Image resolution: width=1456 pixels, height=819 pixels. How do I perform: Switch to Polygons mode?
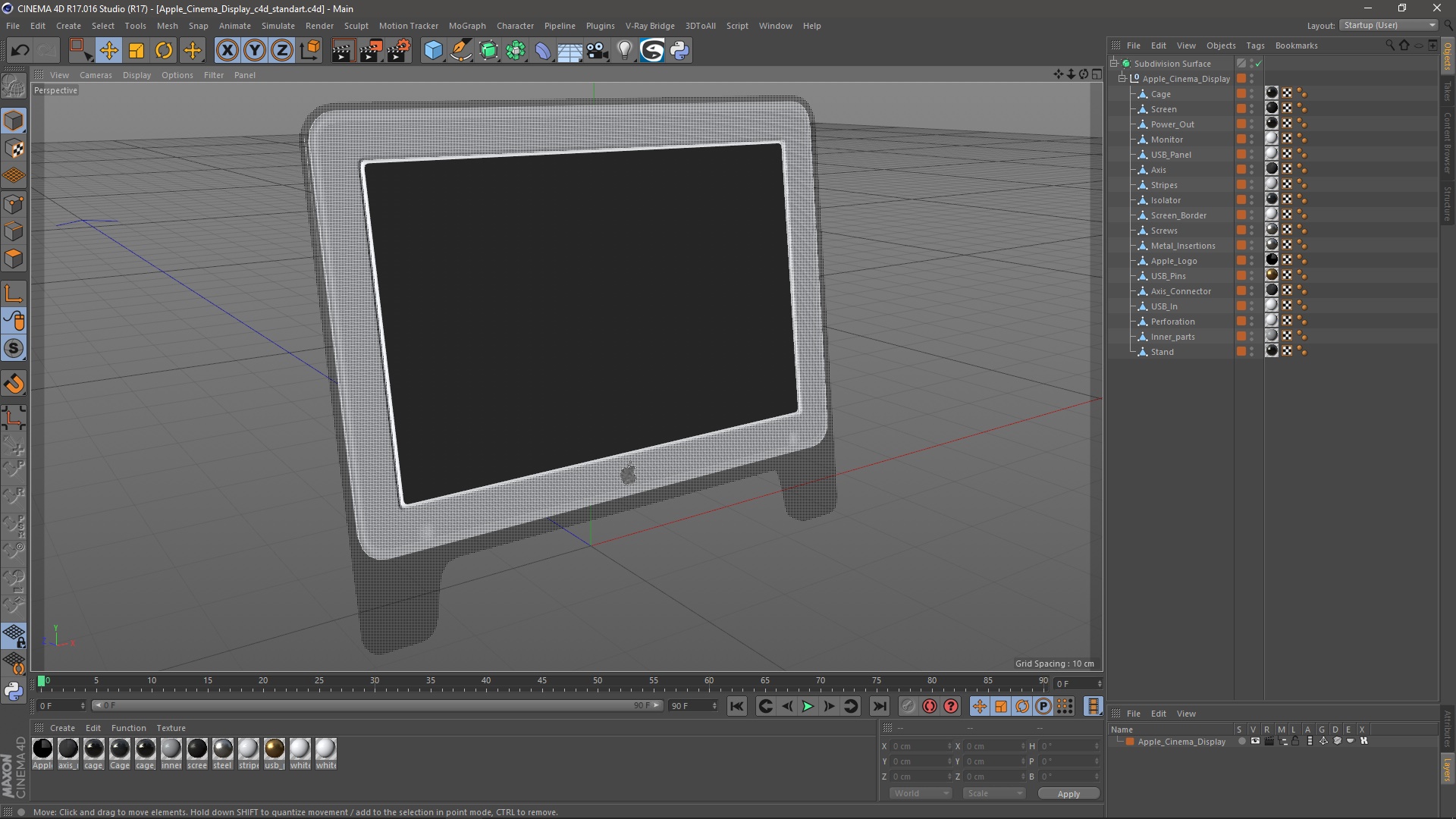click(x=14, y=259)
